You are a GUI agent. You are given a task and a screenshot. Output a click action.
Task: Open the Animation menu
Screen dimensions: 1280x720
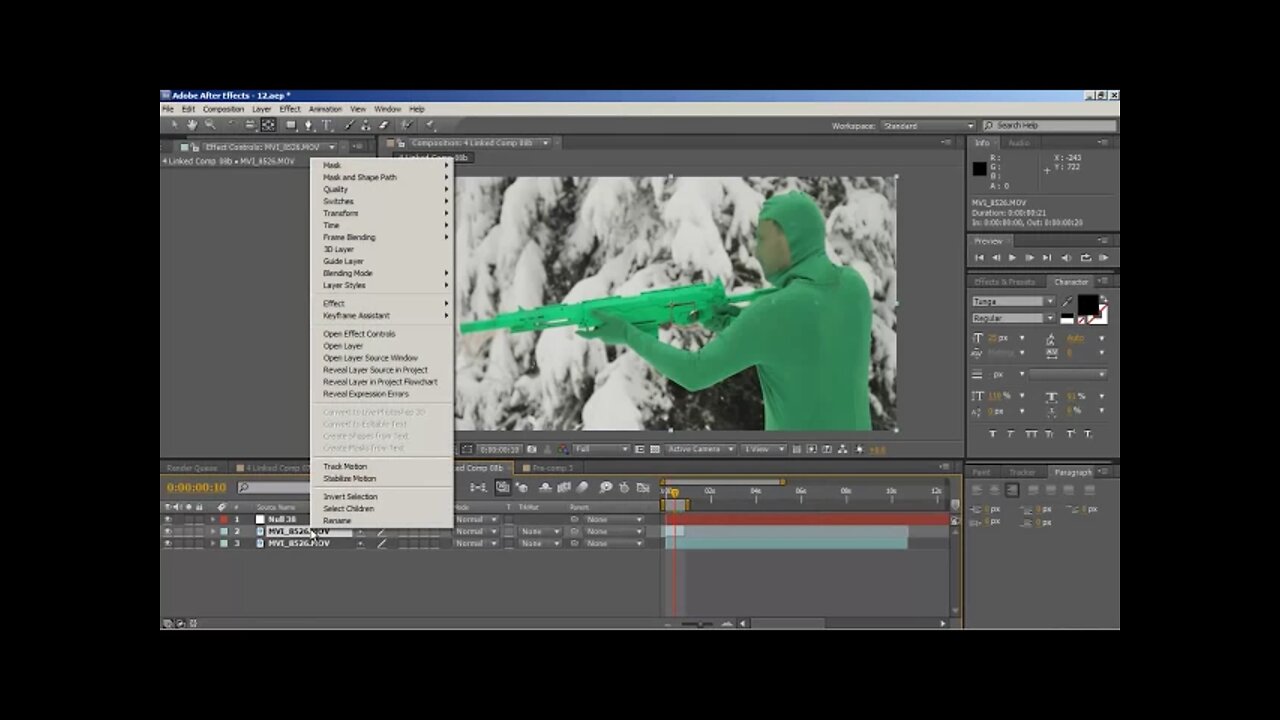(x=325, y=109)
